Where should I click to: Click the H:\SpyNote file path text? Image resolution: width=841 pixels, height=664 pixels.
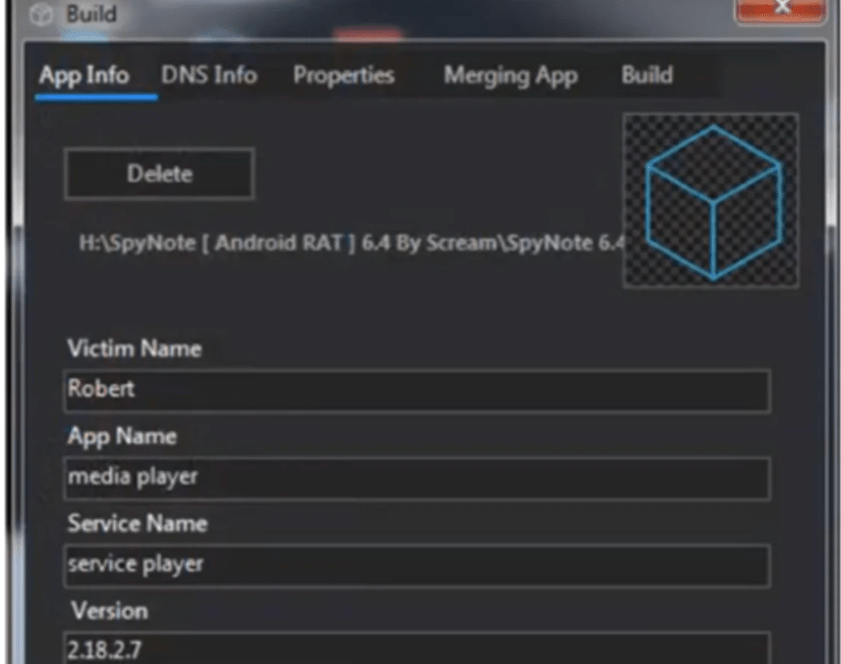351,244
